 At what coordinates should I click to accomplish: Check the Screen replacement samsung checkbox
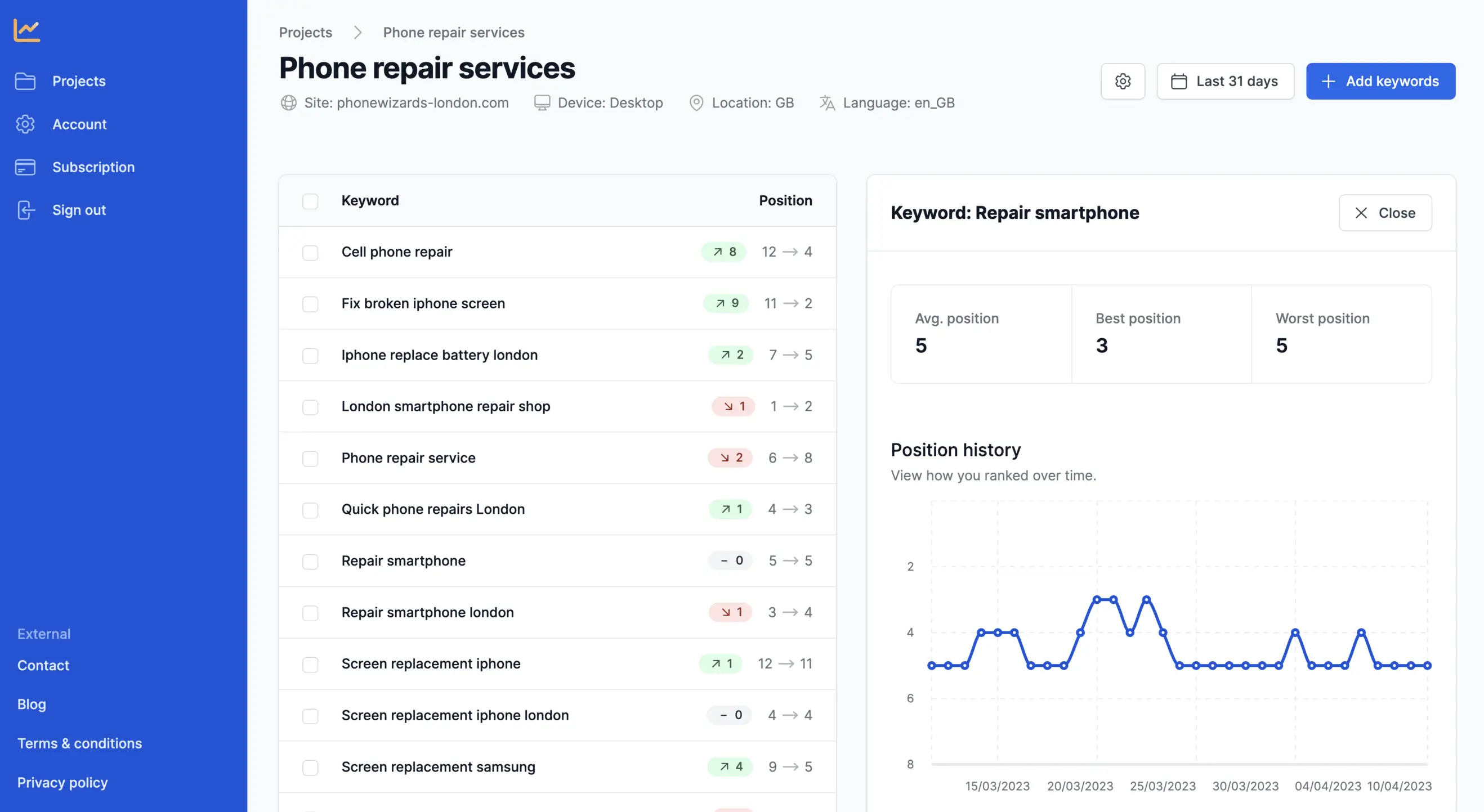point(311,768)
